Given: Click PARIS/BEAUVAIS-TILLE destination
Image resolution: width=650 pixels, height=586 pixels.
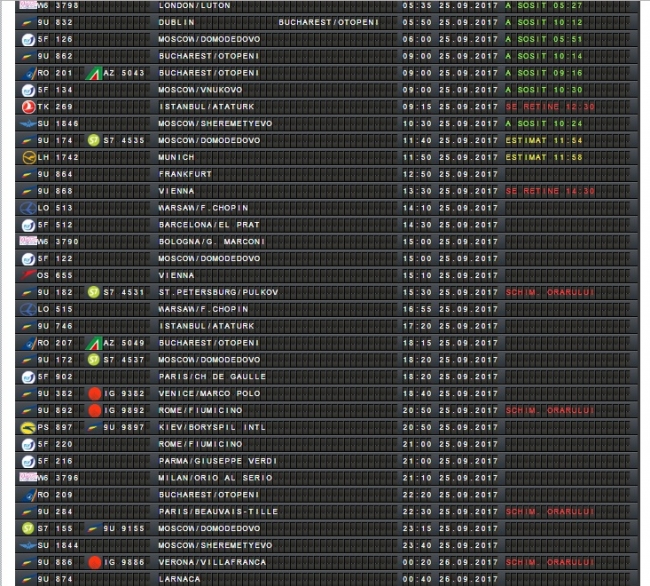Looking at the screenshot, I should (x=218, y=512).
